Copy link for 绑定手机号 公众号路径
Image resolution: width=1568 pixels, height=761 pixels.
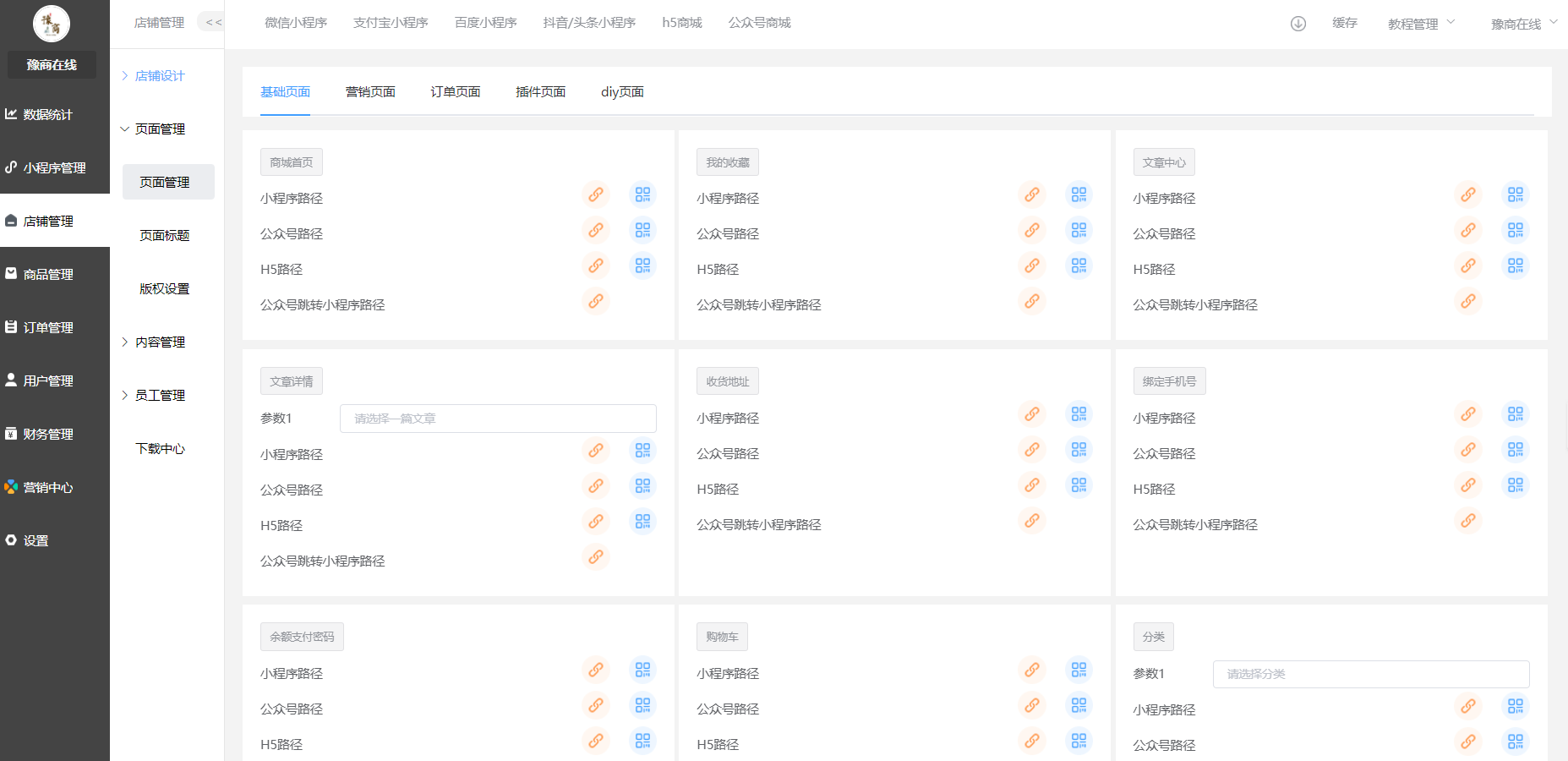click(x=1468, y=450)
